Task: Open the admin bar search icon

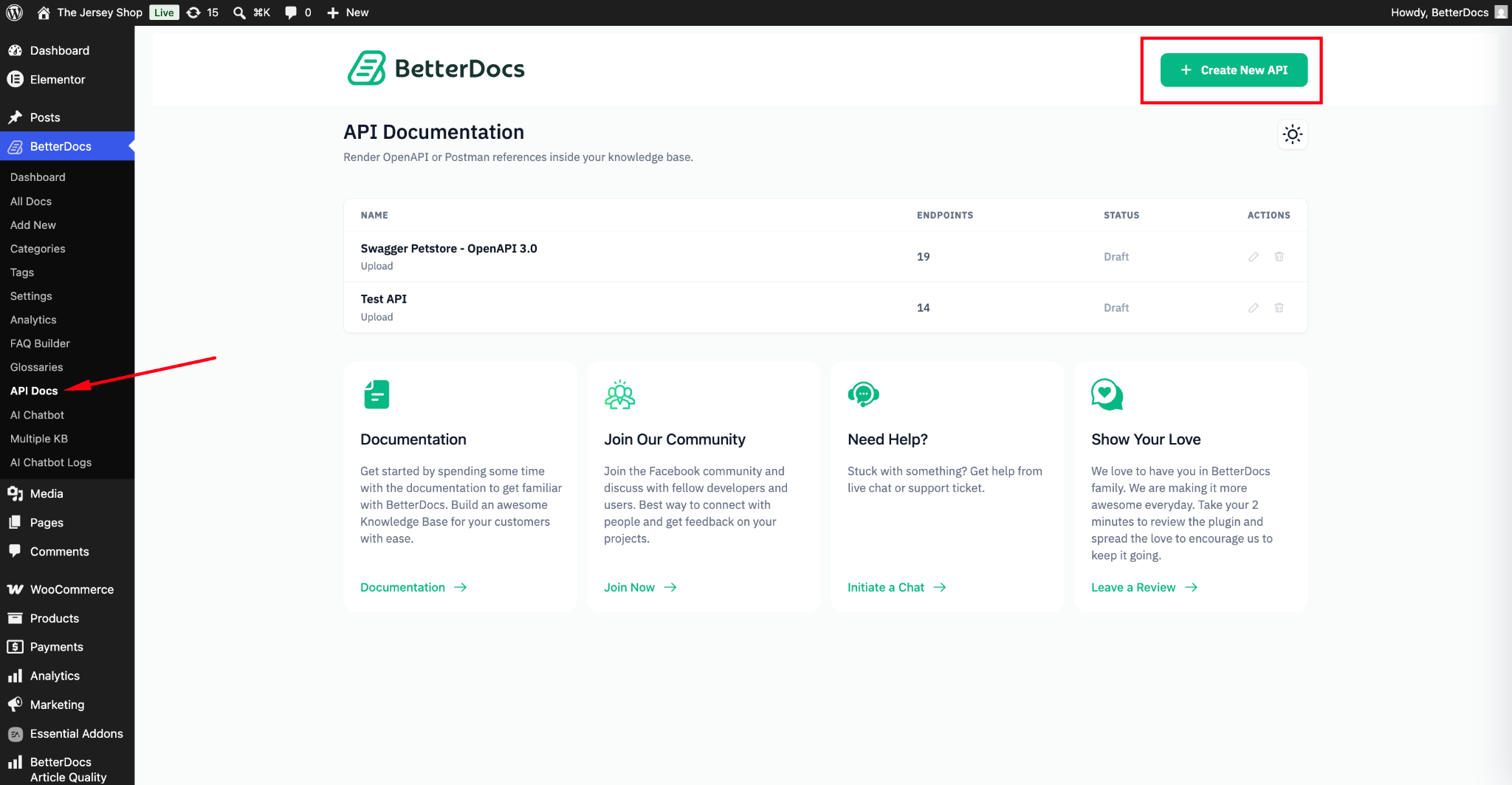Action: 239,13
